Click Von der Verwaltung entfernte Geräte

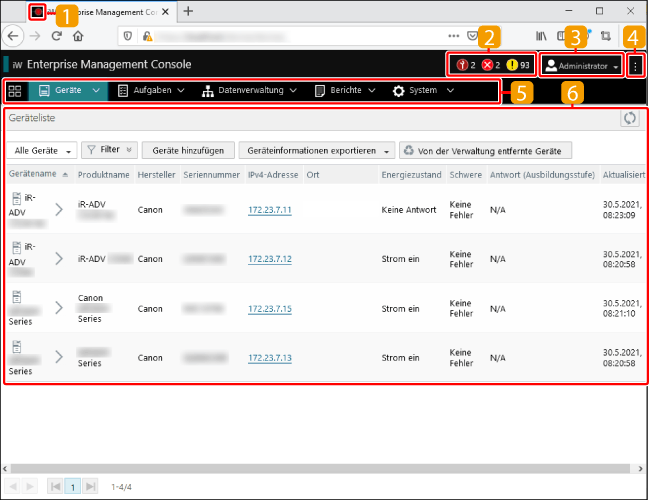click(x=485, y=150)
